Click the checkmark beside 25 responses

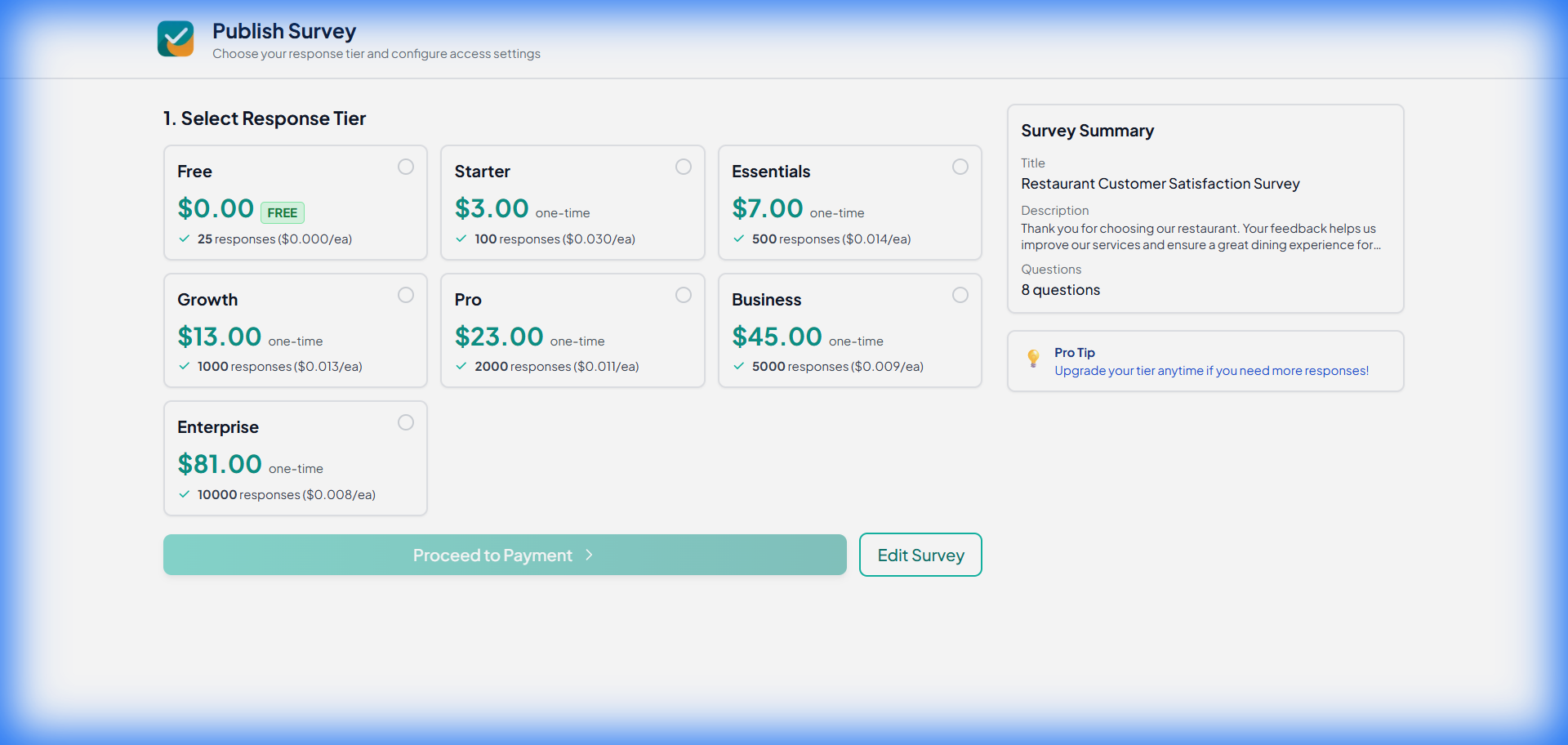pyautogui.click(x=185, y=239)
